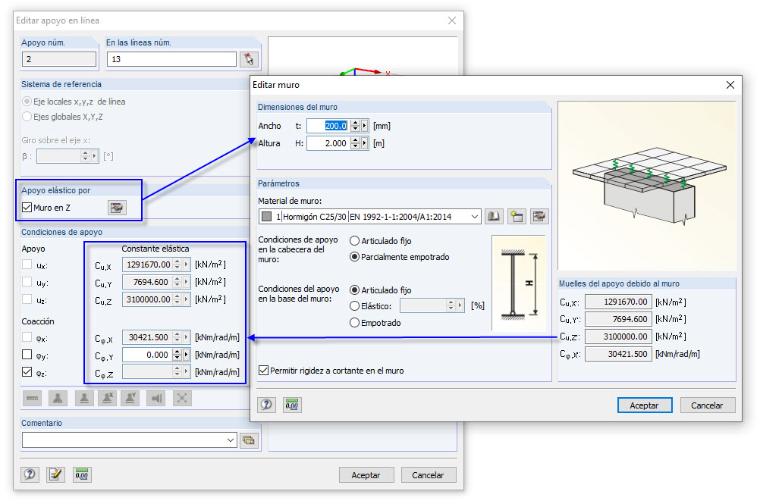
Task: Enable the φx restraint checkbox
Action: click(27, 337)
